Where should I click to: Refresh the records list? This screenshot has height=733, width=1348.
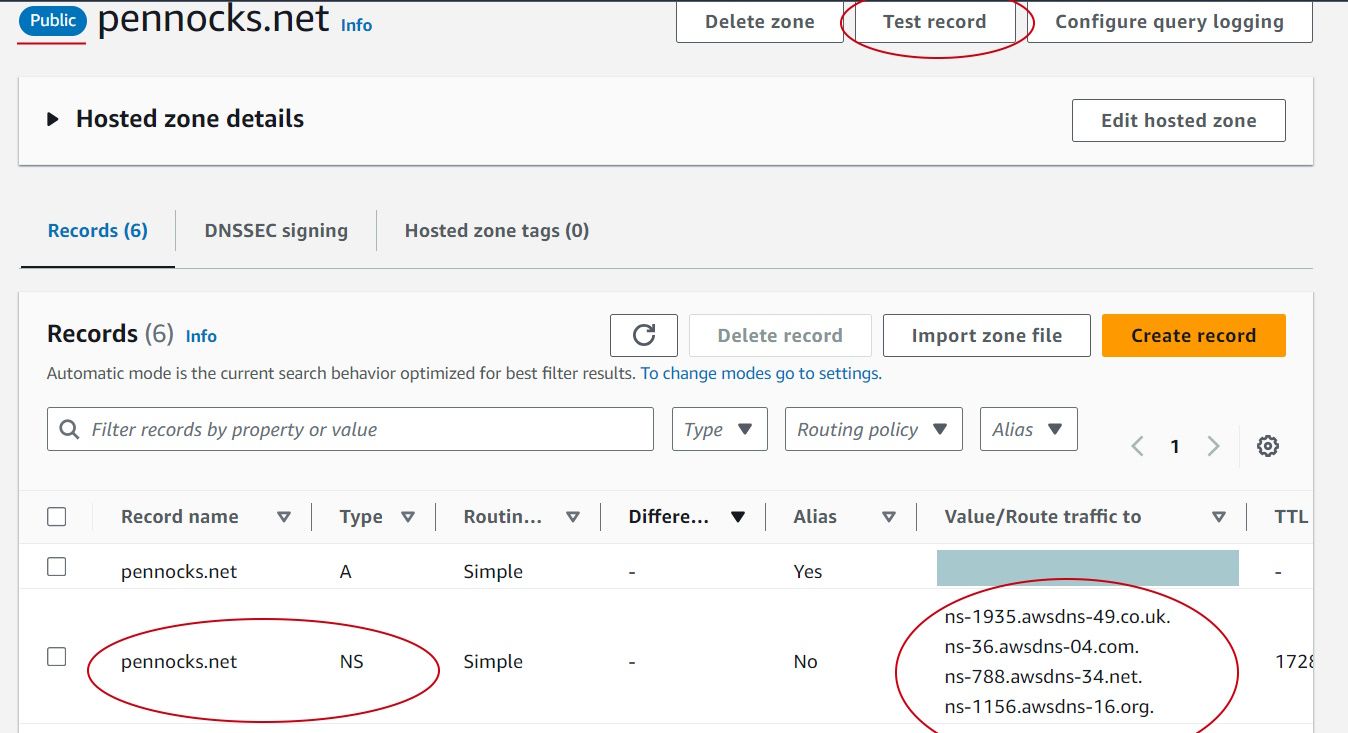[x=644, y=335]
